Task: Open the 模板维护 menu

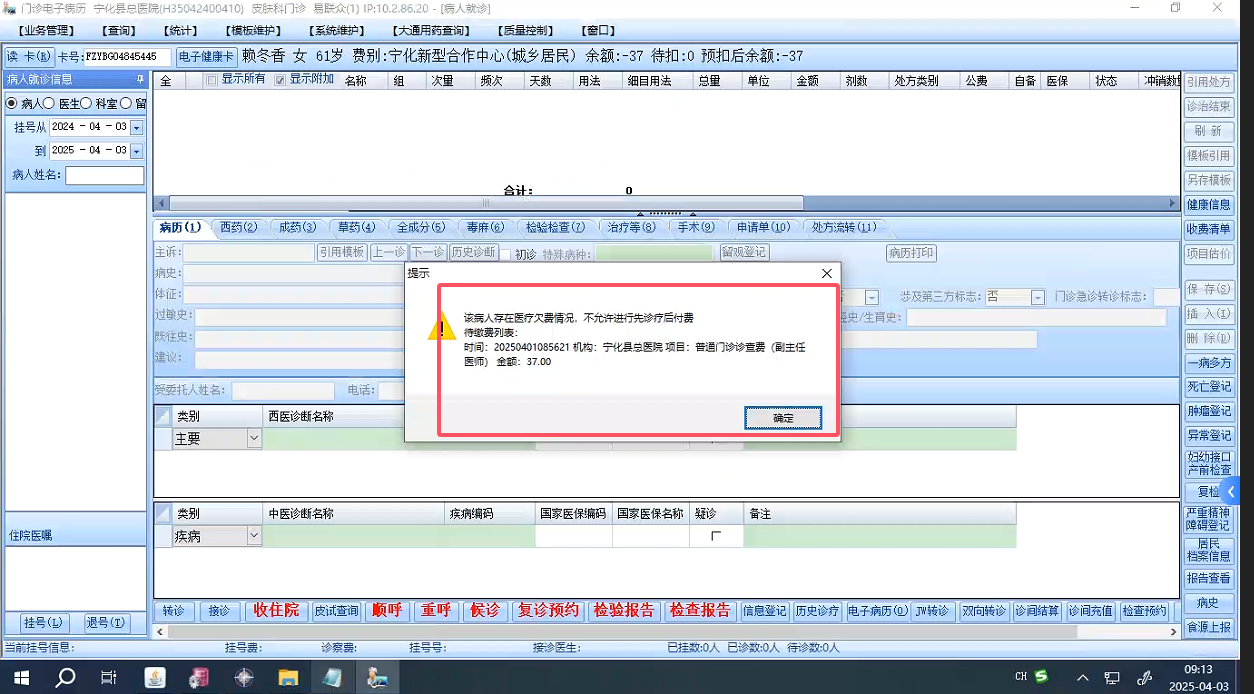Action: [253, 31]
